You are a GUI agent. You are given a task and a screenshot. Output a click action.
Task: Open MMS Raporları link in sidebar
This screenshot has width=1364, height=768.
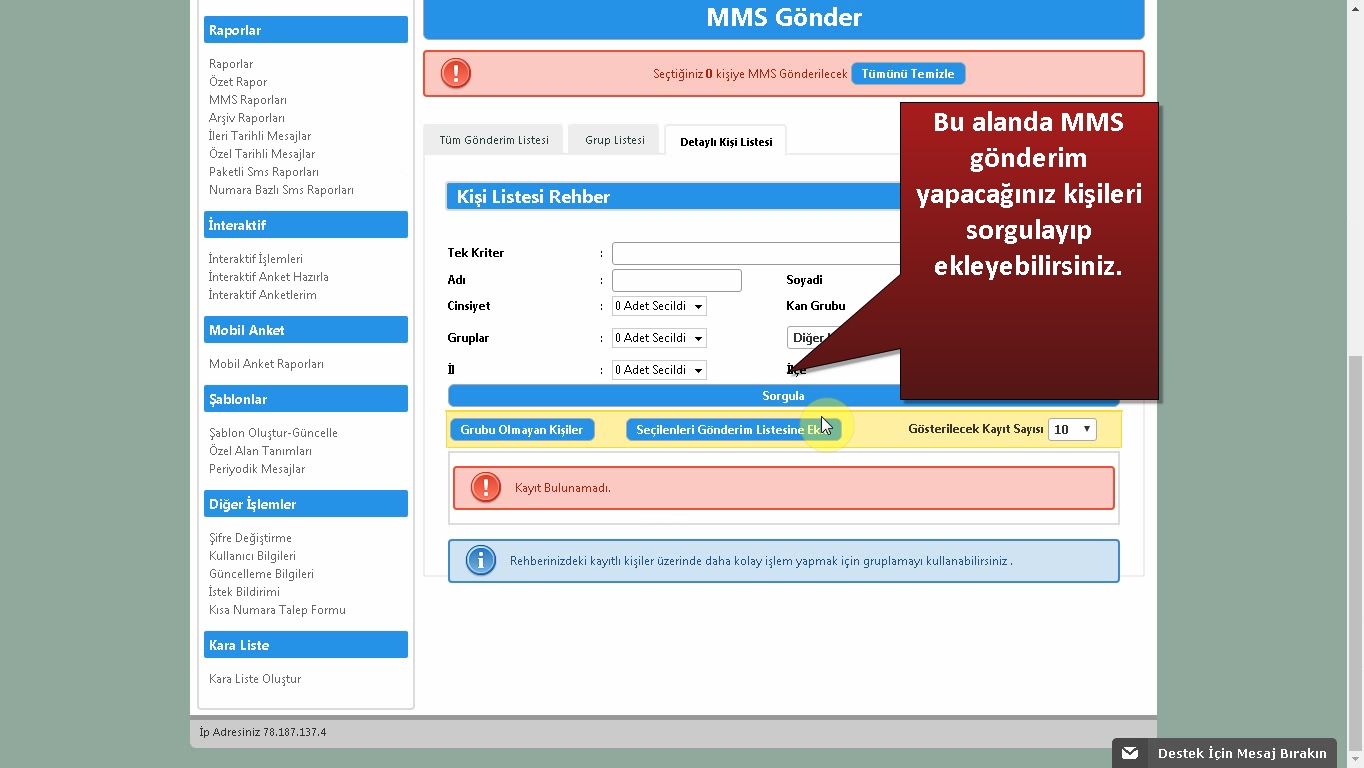tap(248, 100)
